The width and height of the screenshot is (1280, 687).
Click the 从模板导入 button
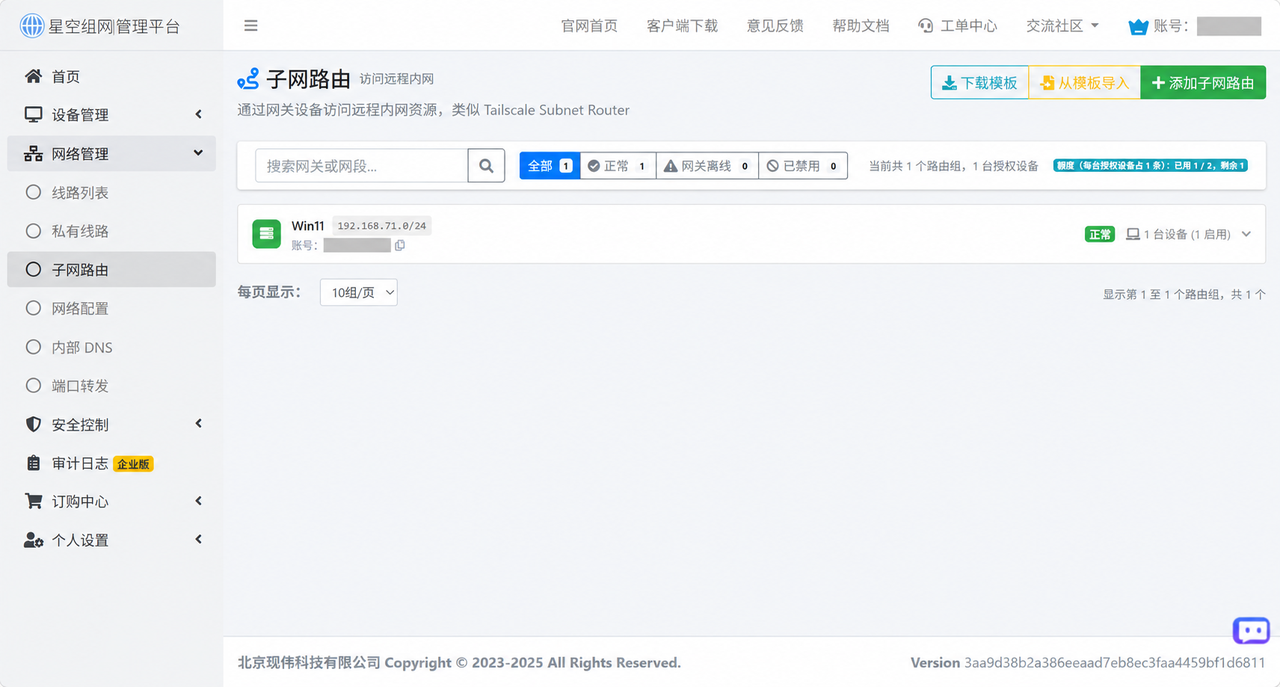pyautogui.click(x=1085, y=83)
